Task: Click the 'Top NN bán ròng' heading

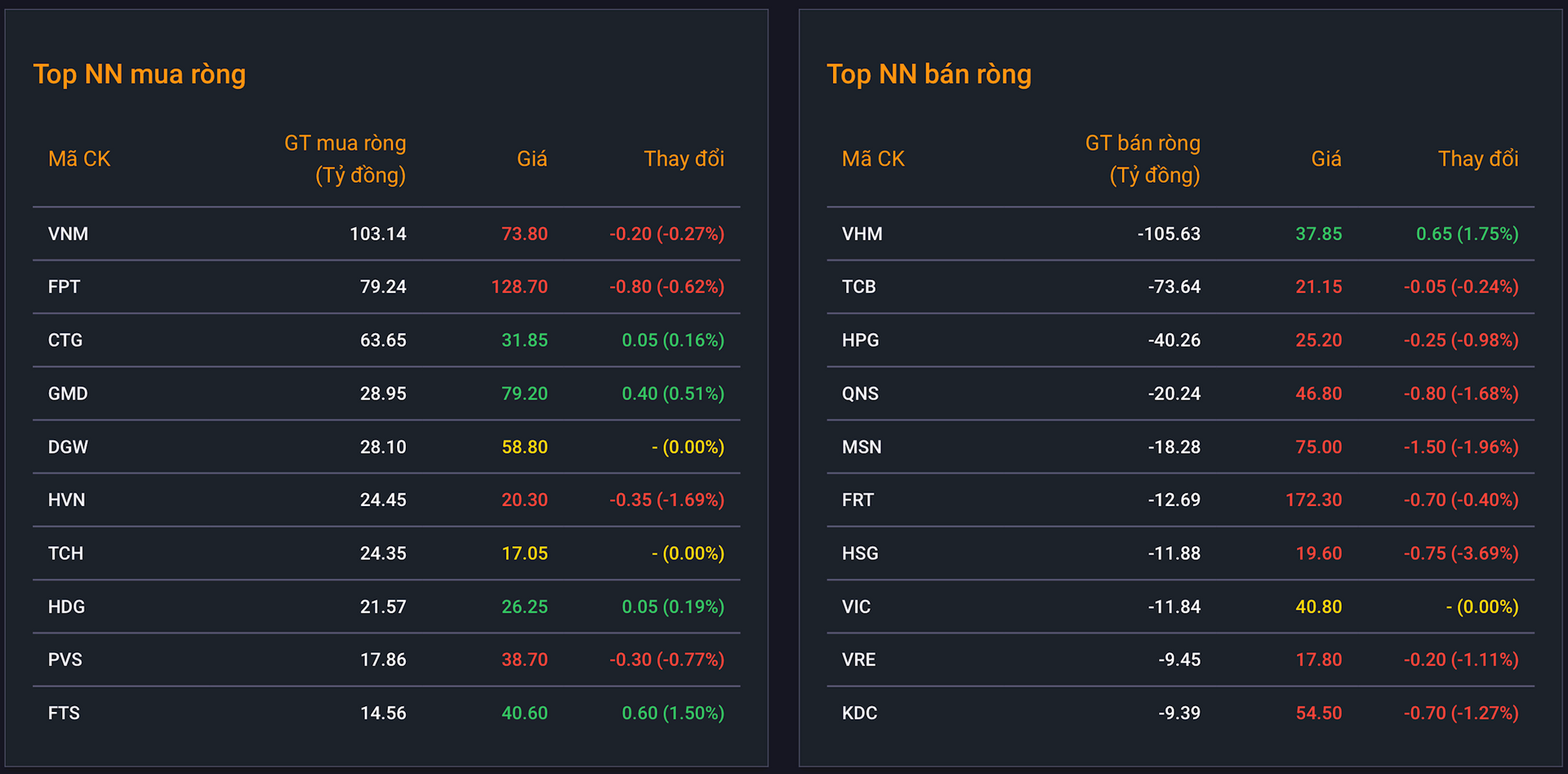Action: click(929, 74)
